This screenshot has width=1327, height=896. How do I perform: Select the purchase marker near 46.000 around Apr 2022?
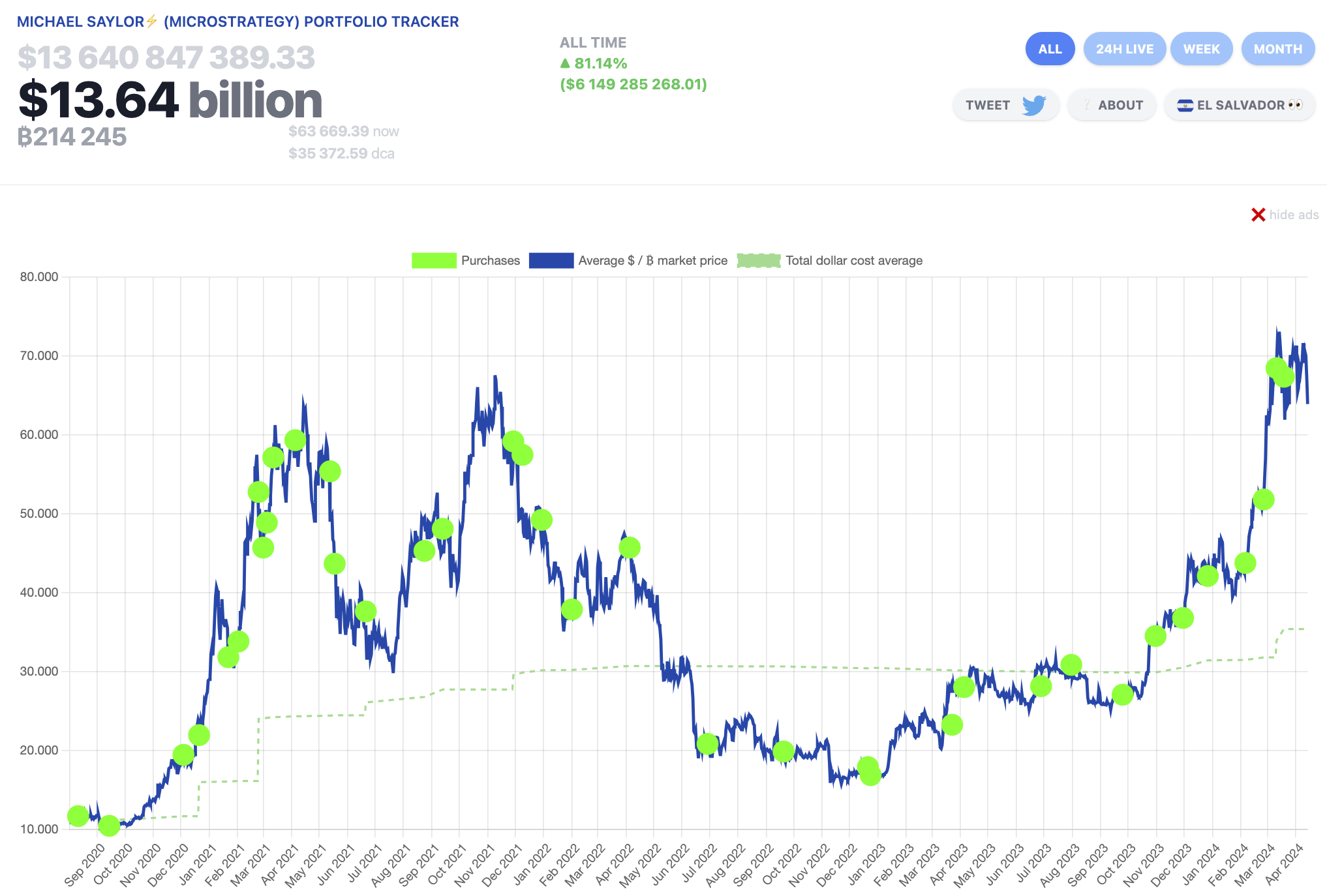pyautogui.click(x=630, y=547)
